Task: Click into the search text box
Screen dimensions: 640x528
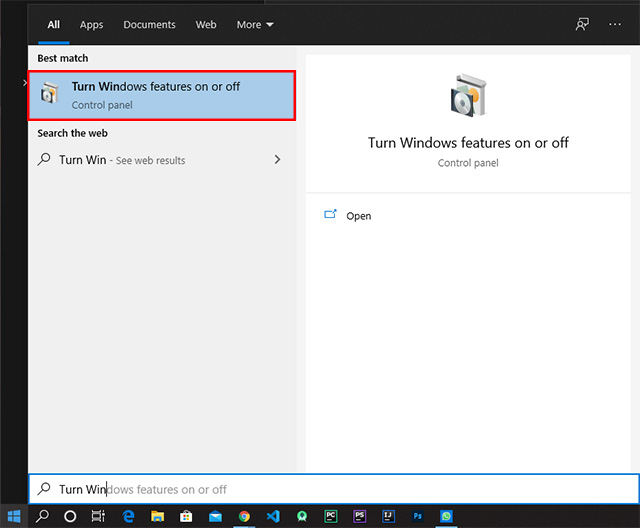Action: point(333,489)
